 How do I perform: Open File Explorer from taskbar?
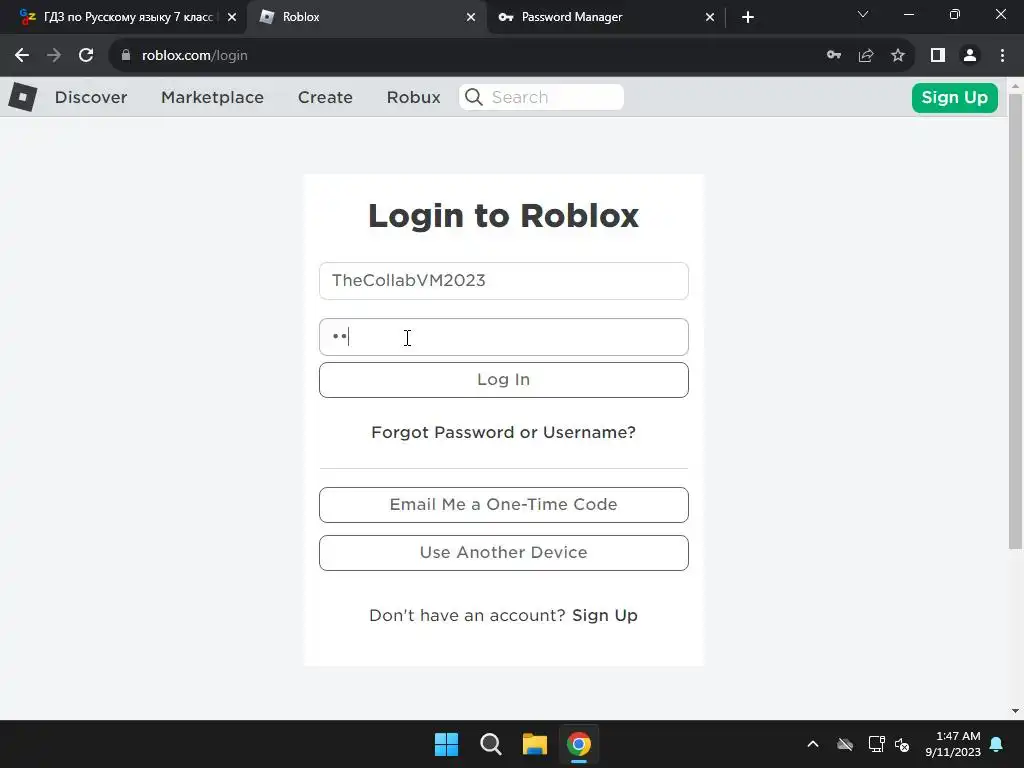(x=535, y=744)
